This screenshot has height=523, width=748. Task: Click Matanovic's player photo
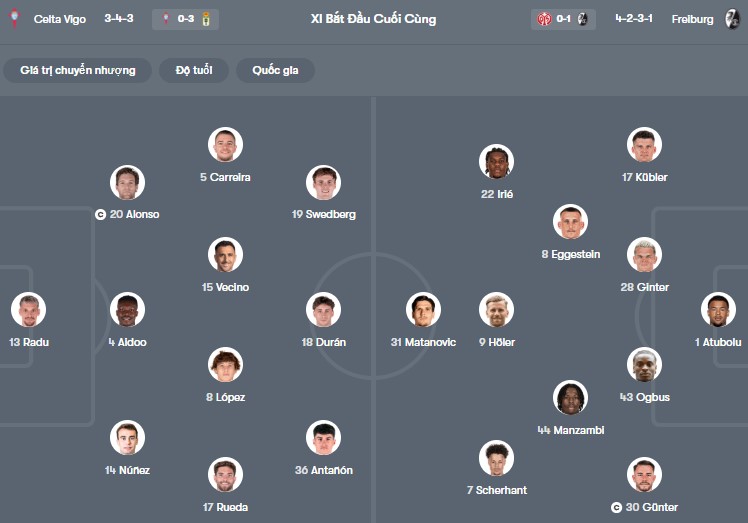[x=423, y=310]
